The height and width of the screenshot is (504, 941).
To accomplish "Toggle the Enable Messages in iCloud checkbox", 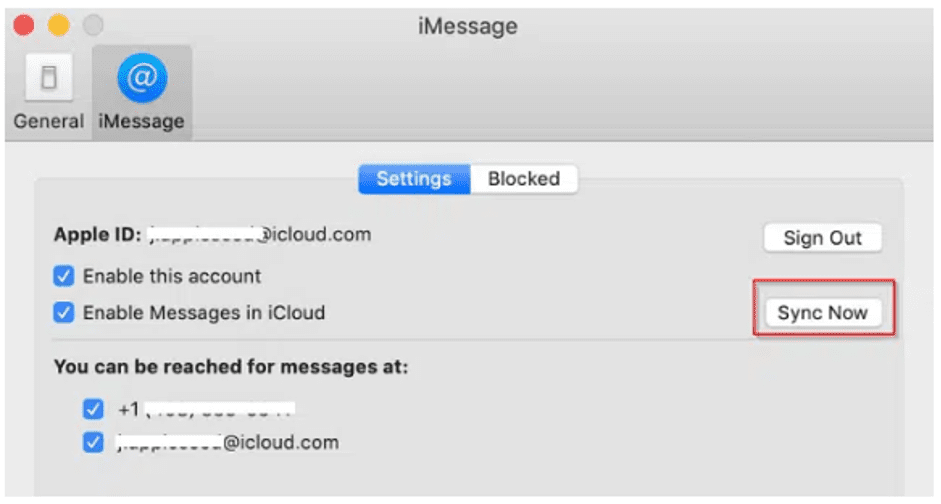I will tap(64, 313).
